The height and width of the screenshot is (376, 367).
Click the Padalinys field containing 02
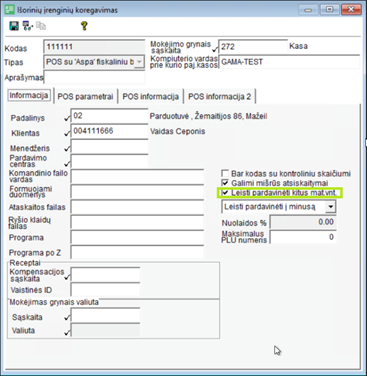(109, 116)
